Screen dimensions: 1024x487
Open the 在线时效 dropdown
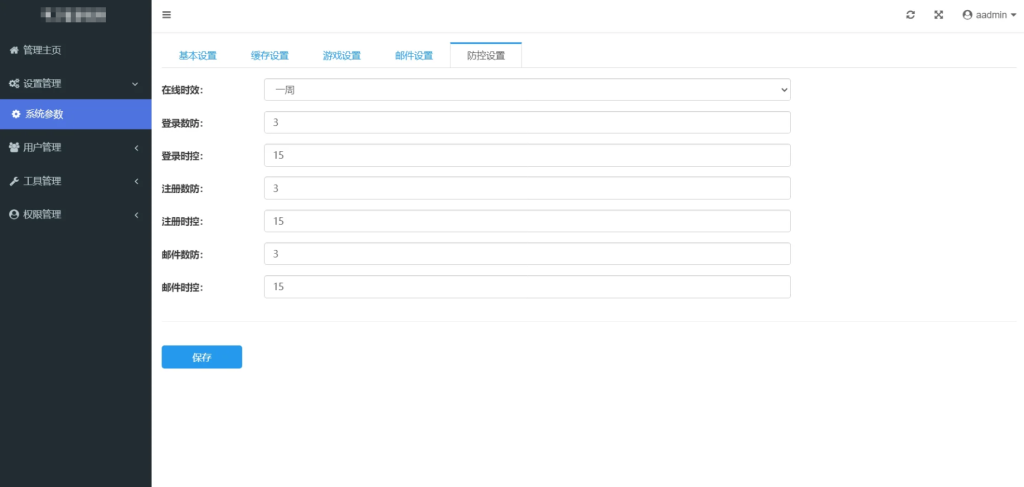point(527,90)
